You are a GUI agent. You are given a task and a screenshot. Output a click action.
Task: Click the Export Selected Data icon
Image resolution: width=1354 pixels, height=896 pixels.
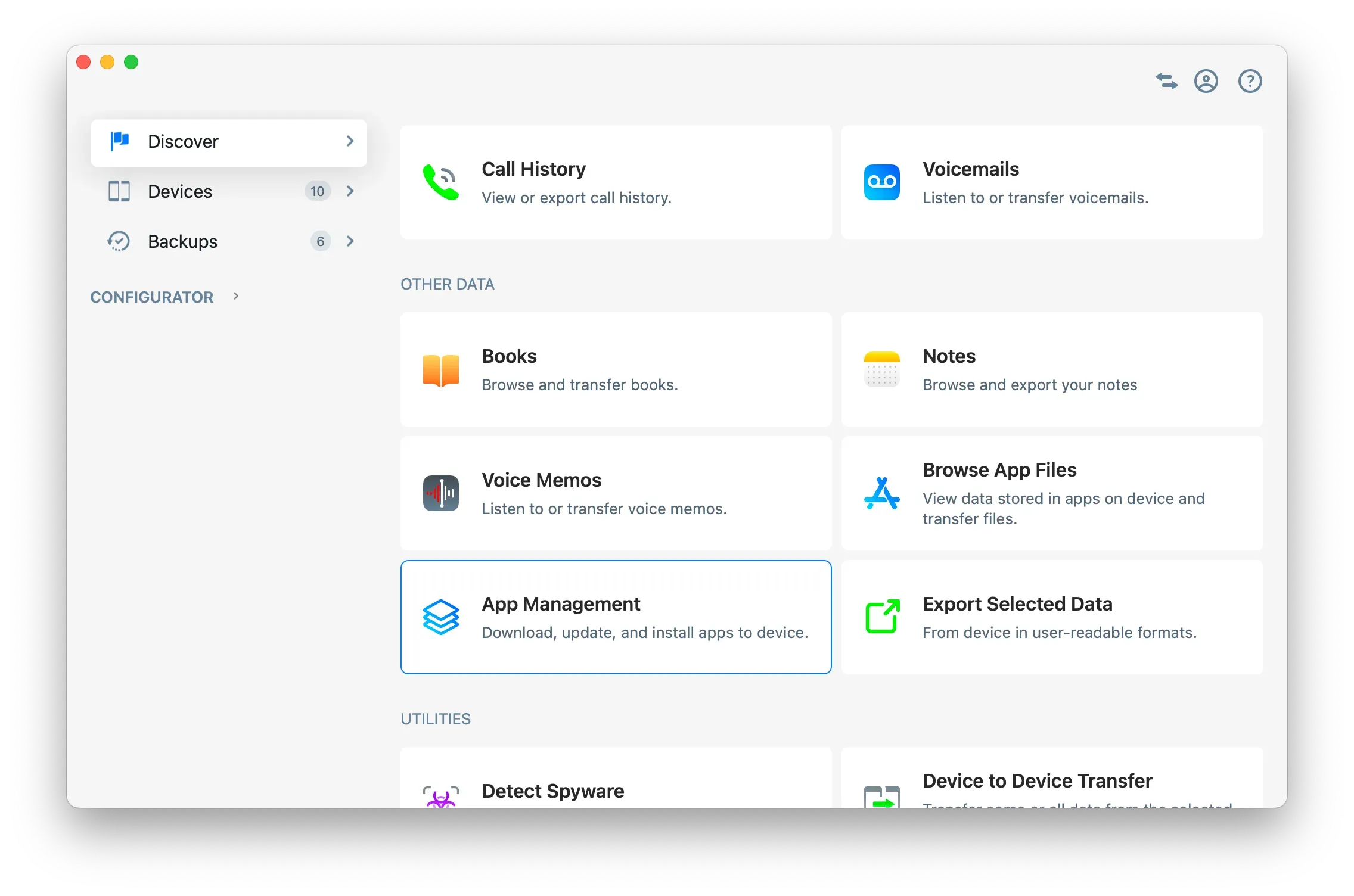882,617
